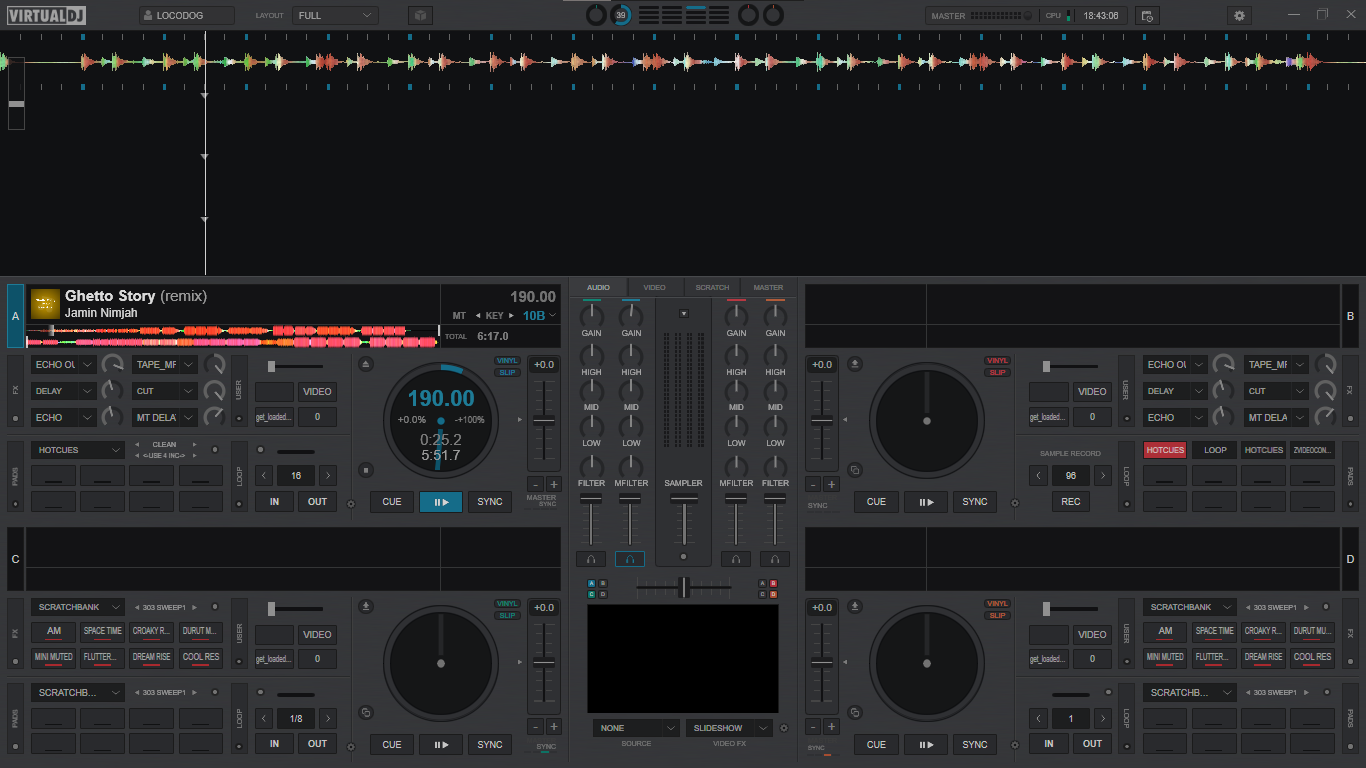Toggle MT master tempo on deck A

coord(459,316)
